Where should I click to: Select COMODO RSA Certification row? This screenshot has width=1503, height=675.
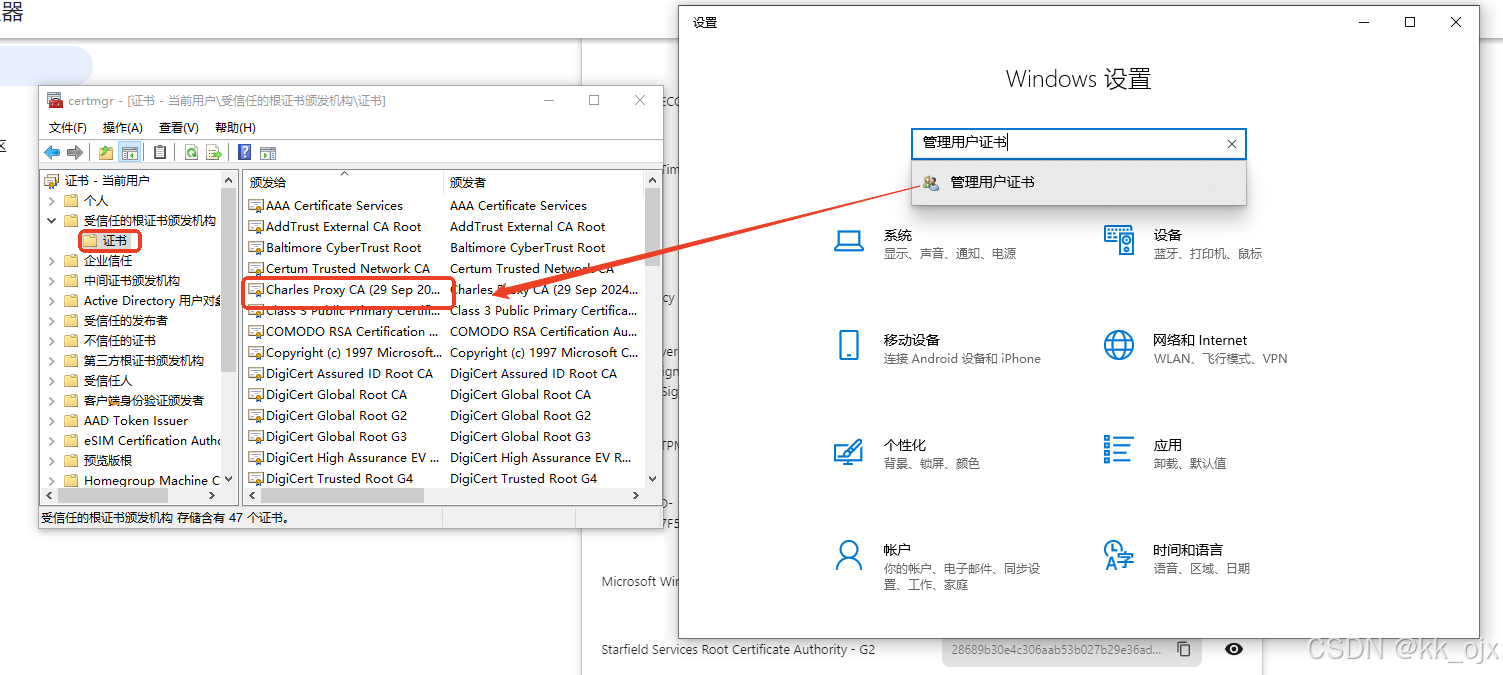(x=445, y=332)
